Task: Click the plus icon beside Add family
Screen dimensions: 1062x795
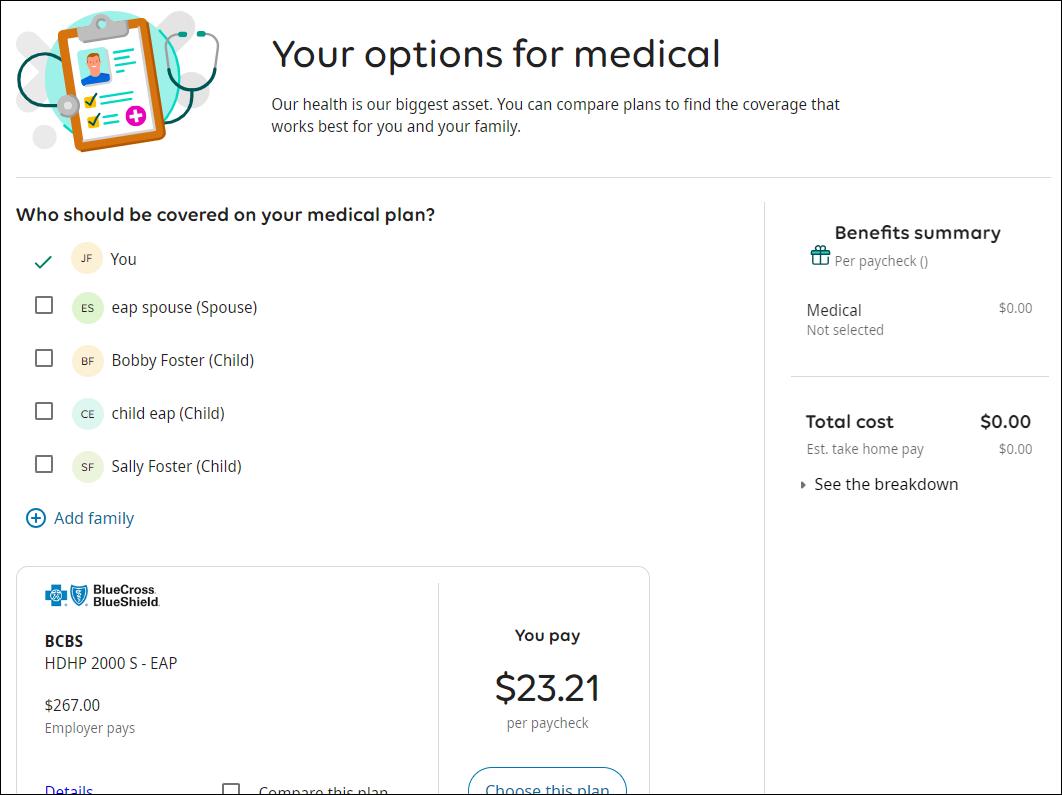Action: 36,518
